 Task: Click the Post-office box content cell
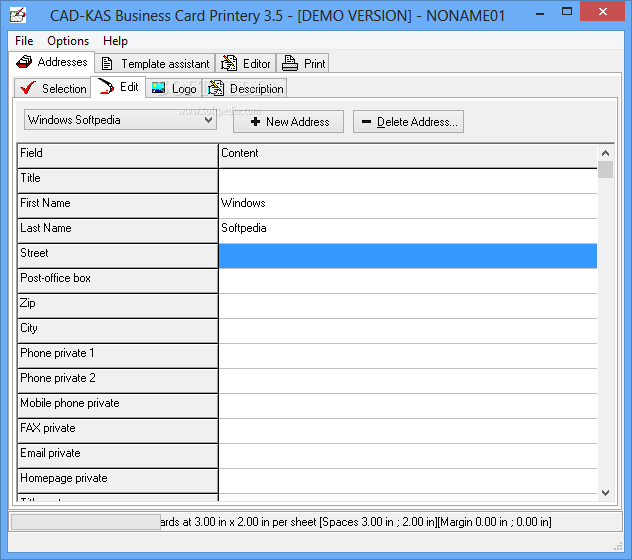(408, 281)
